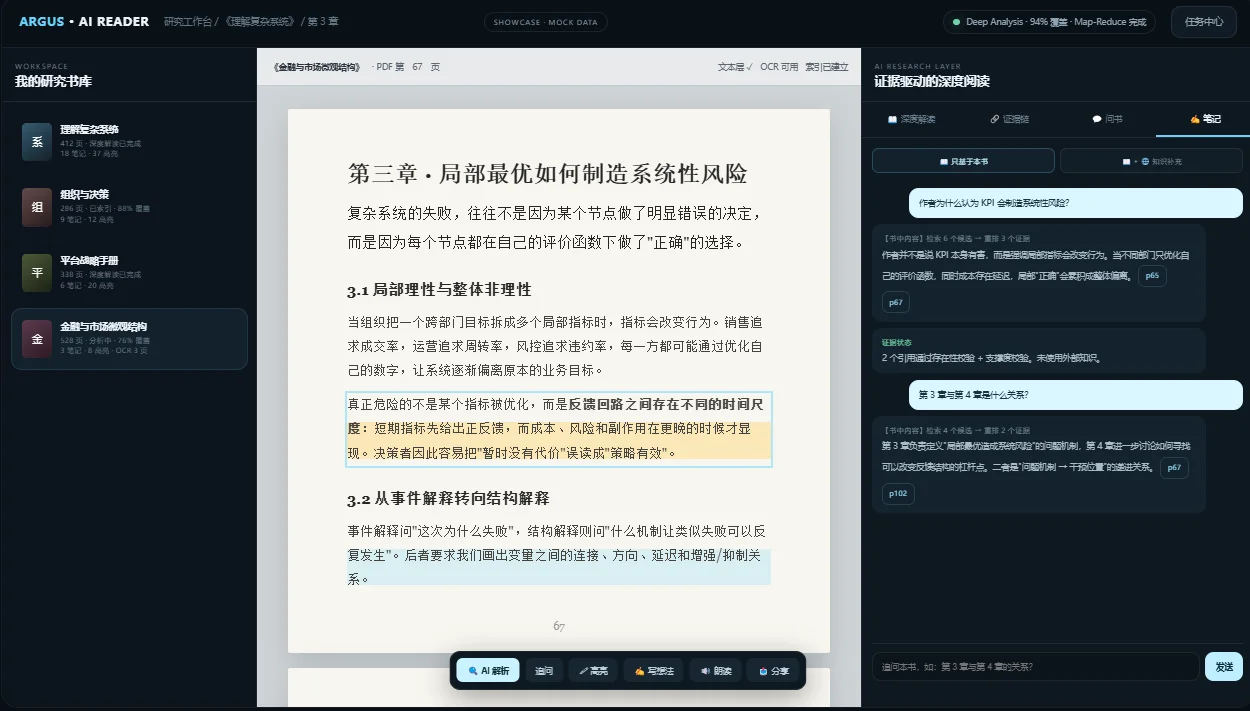Select 理解复杂系统 in the library list
The image size is (1250, 711).
click(129, 141)
